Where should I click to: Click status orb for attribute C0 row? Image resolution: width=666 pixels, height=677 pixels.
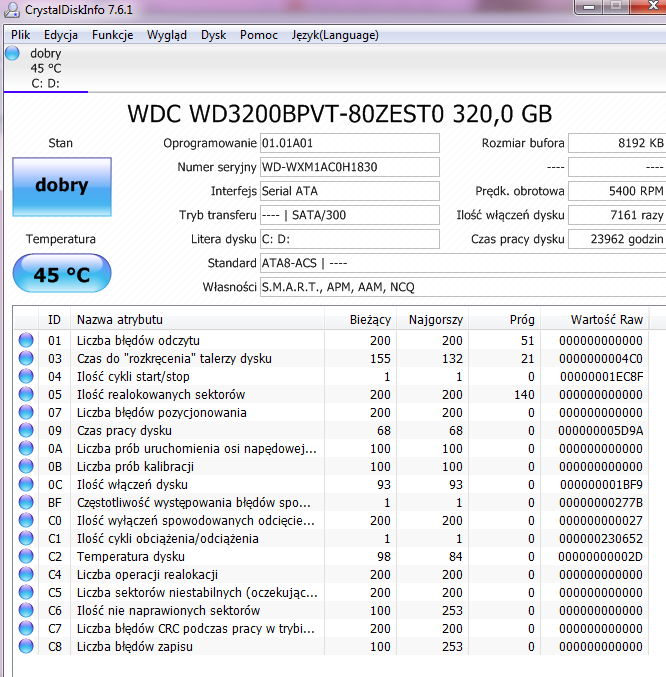(x=26, y=520)
